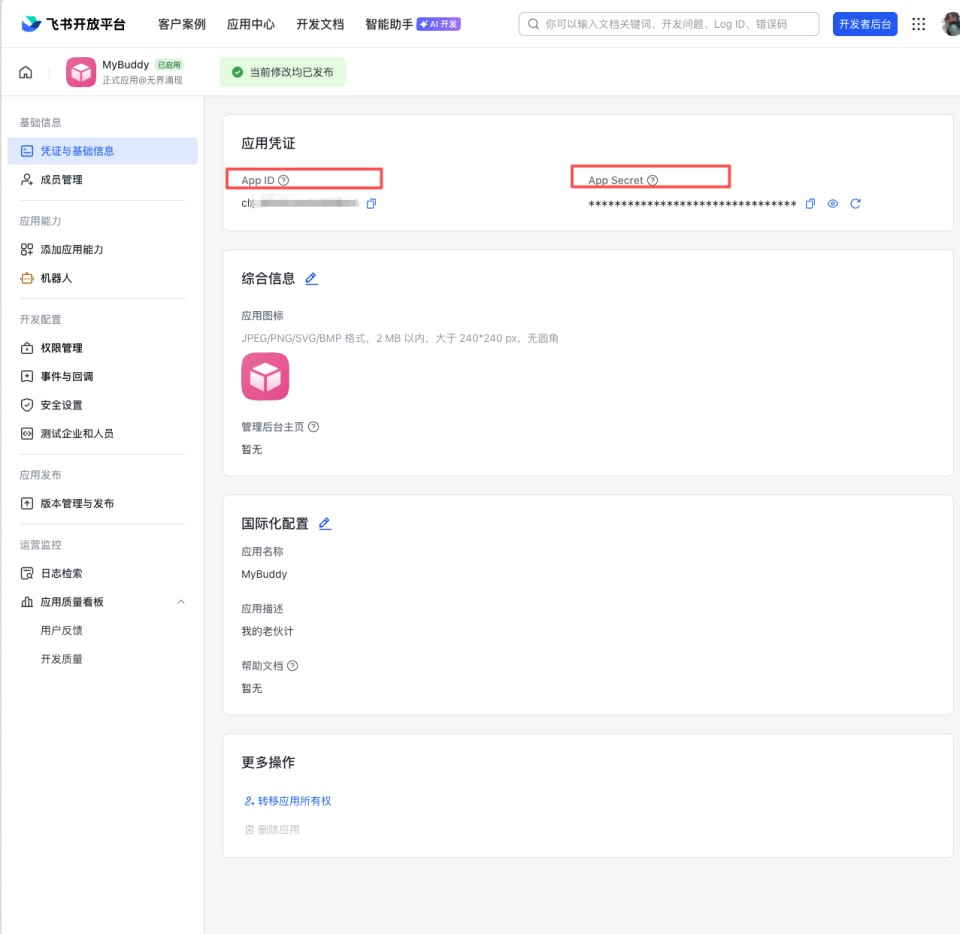Screen dimensions: 960x934
Task: Click the 事件与回调 icon
Action: (27, 376)
